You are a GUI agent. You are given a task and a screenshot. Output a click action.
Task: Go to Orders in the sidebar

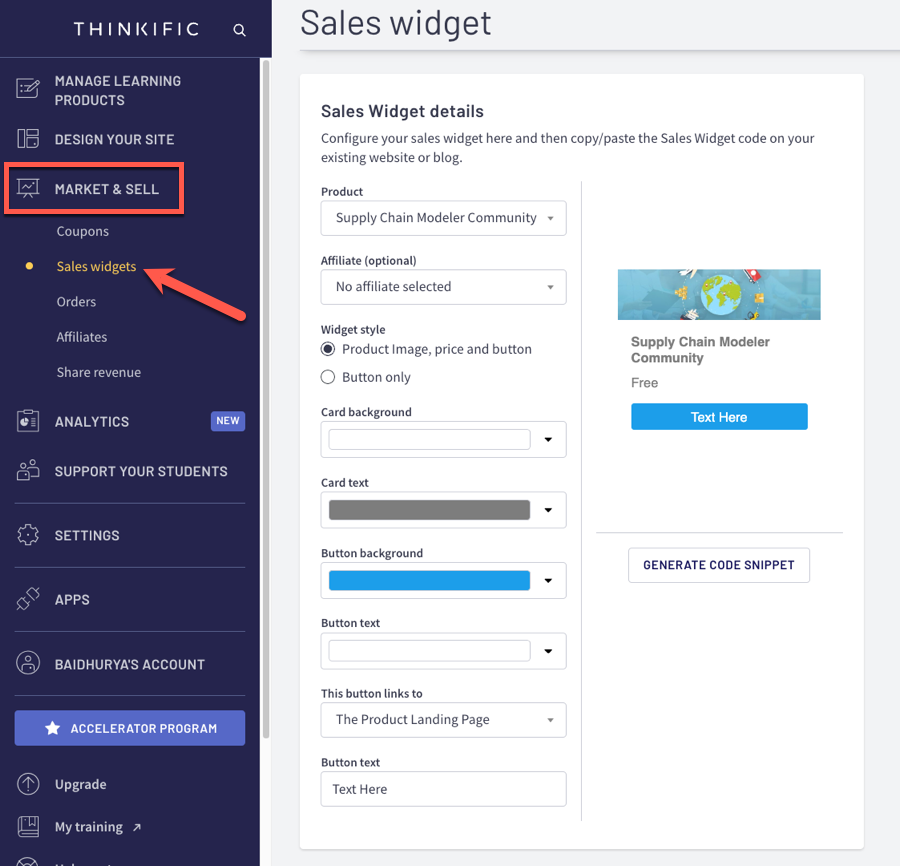[76, 301]
